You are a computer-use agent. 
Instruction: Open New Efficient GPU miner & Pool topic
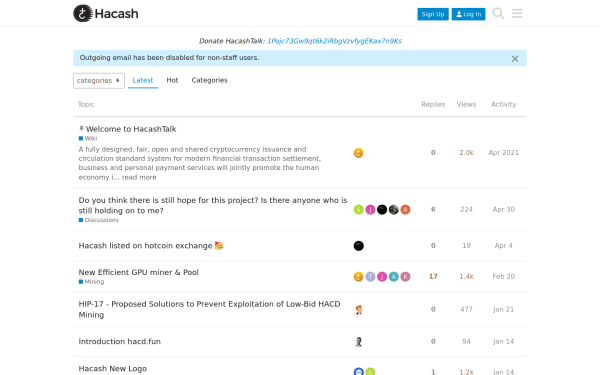pos(139,272)
